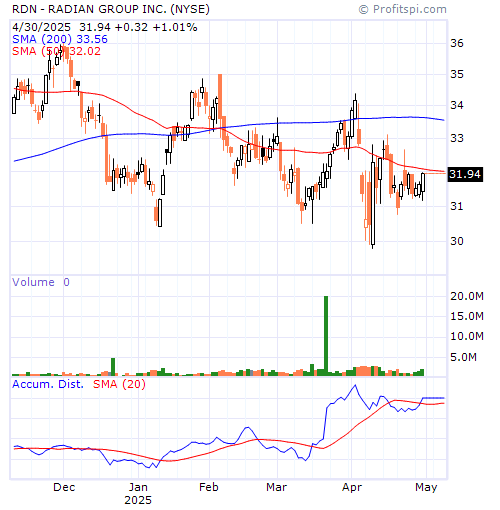Click the SMA (20) label in bottom panel
Image resolution: width=500 pixels, height=510 pixels.
click(119, 384)
